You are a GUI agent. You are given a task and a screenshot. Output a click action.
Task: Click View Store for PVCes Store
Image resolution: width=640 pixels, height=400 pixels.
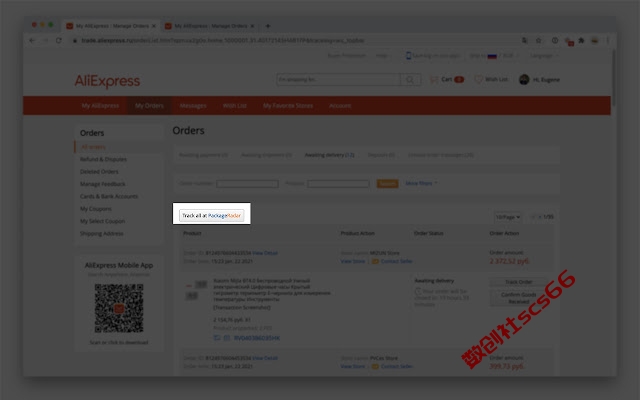click(x=353, y=366)
